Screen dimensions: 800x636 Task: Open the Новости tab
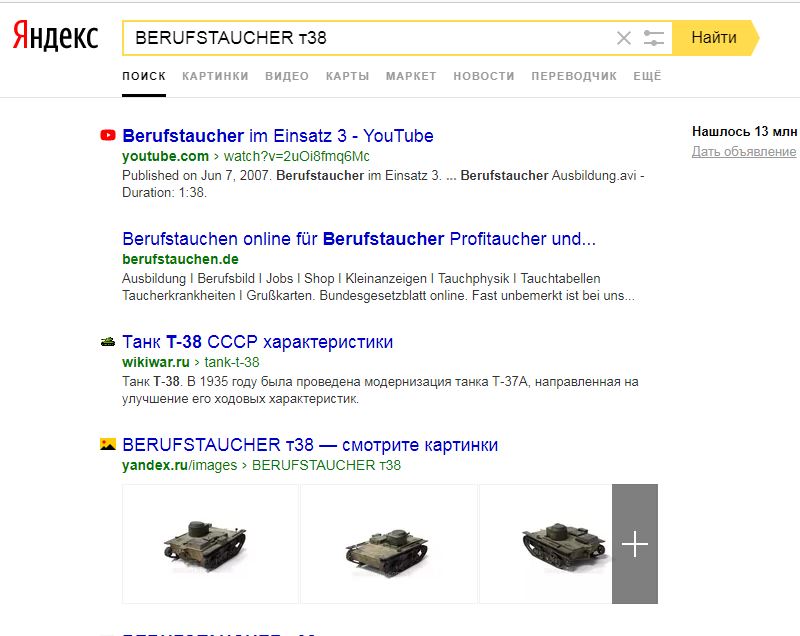pos(483,76)
